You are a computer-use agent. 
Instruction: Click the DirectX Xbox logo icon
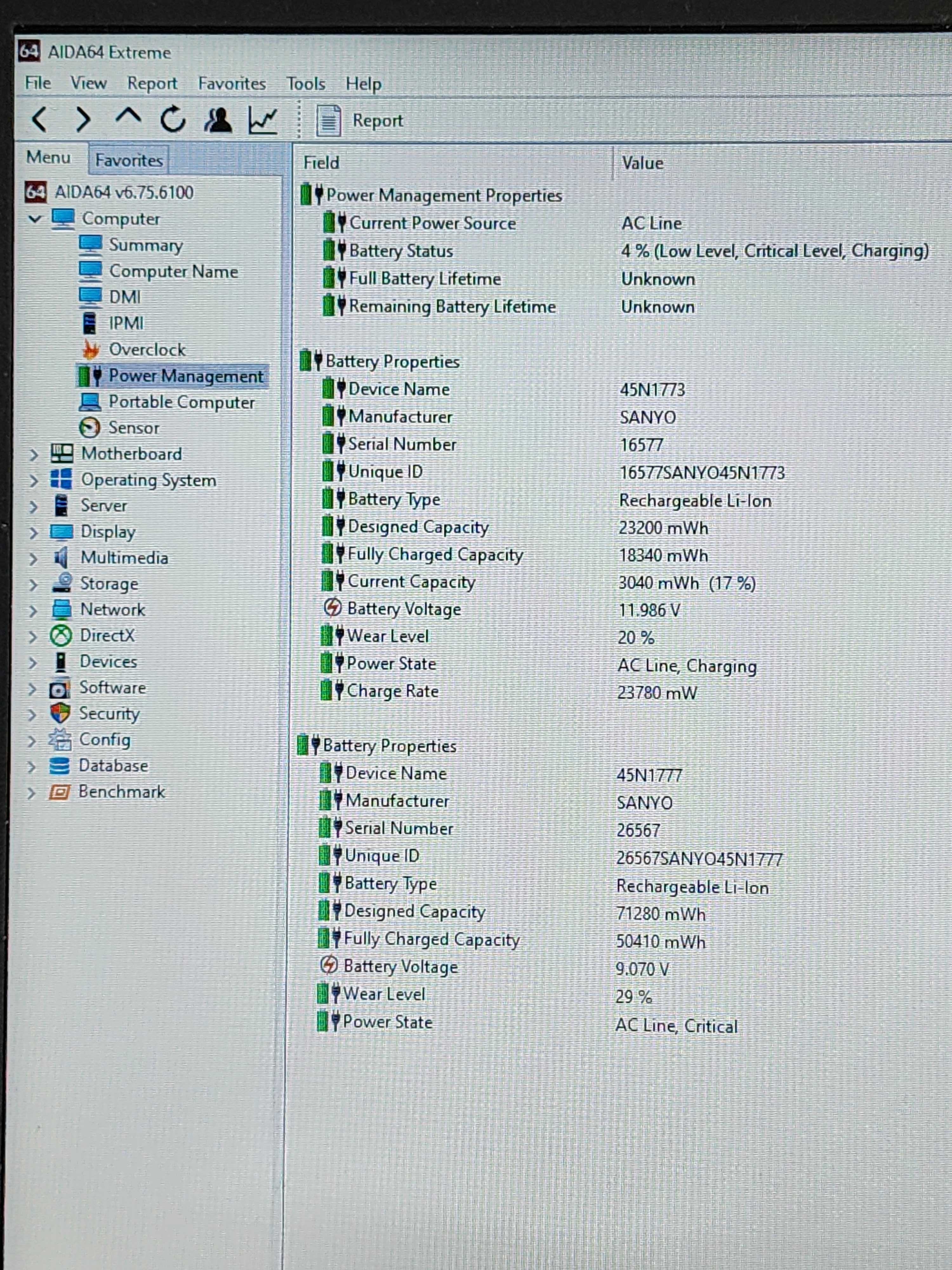point(61,636)
